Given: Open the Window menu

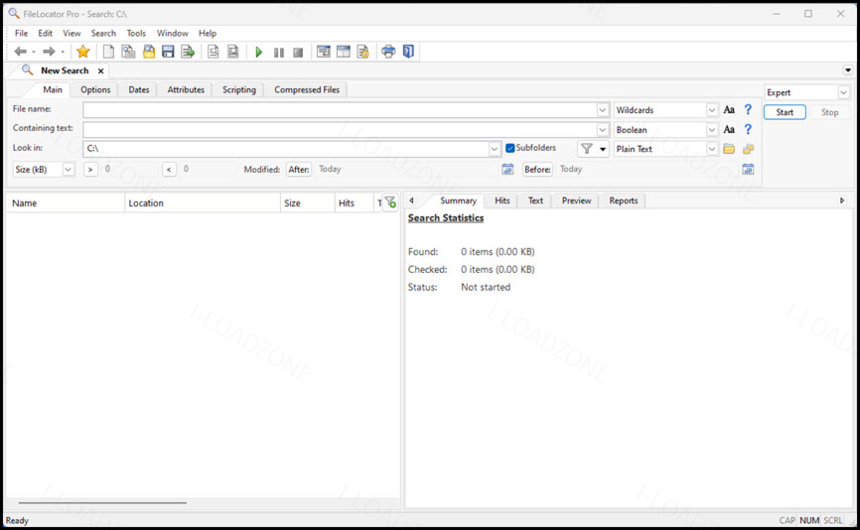Looking at the screenshot, I should click(172, 33).
